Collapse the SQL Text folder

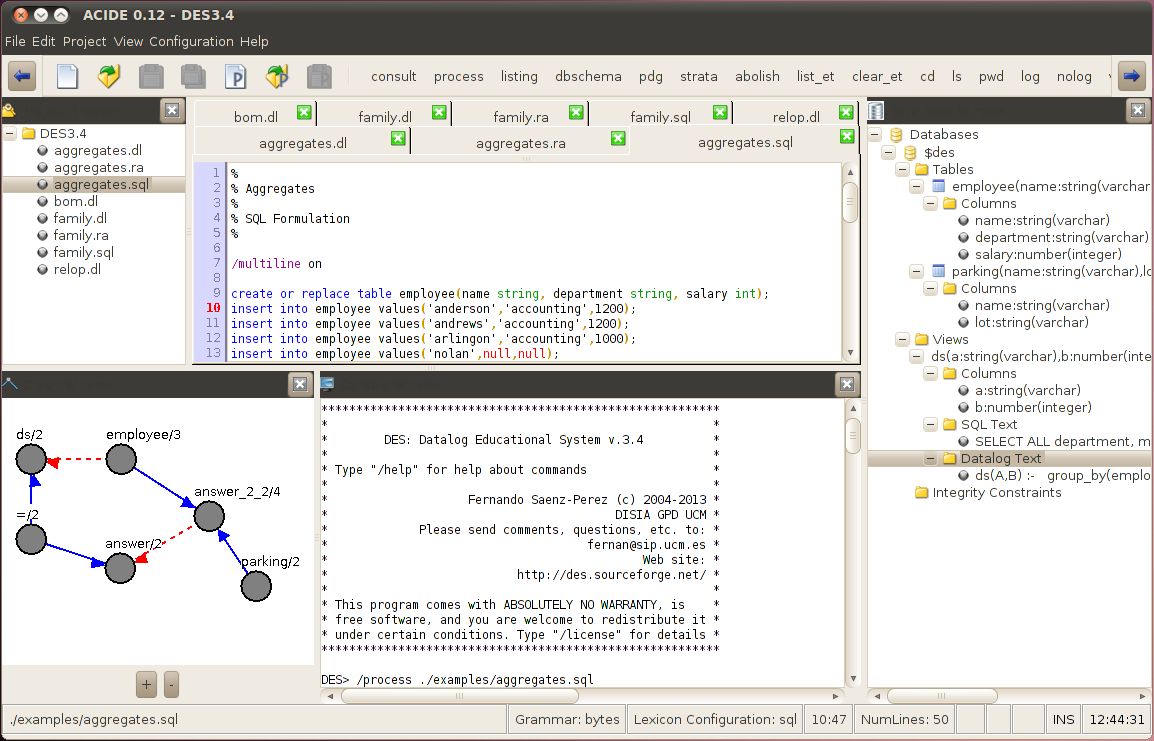[931, 425]
